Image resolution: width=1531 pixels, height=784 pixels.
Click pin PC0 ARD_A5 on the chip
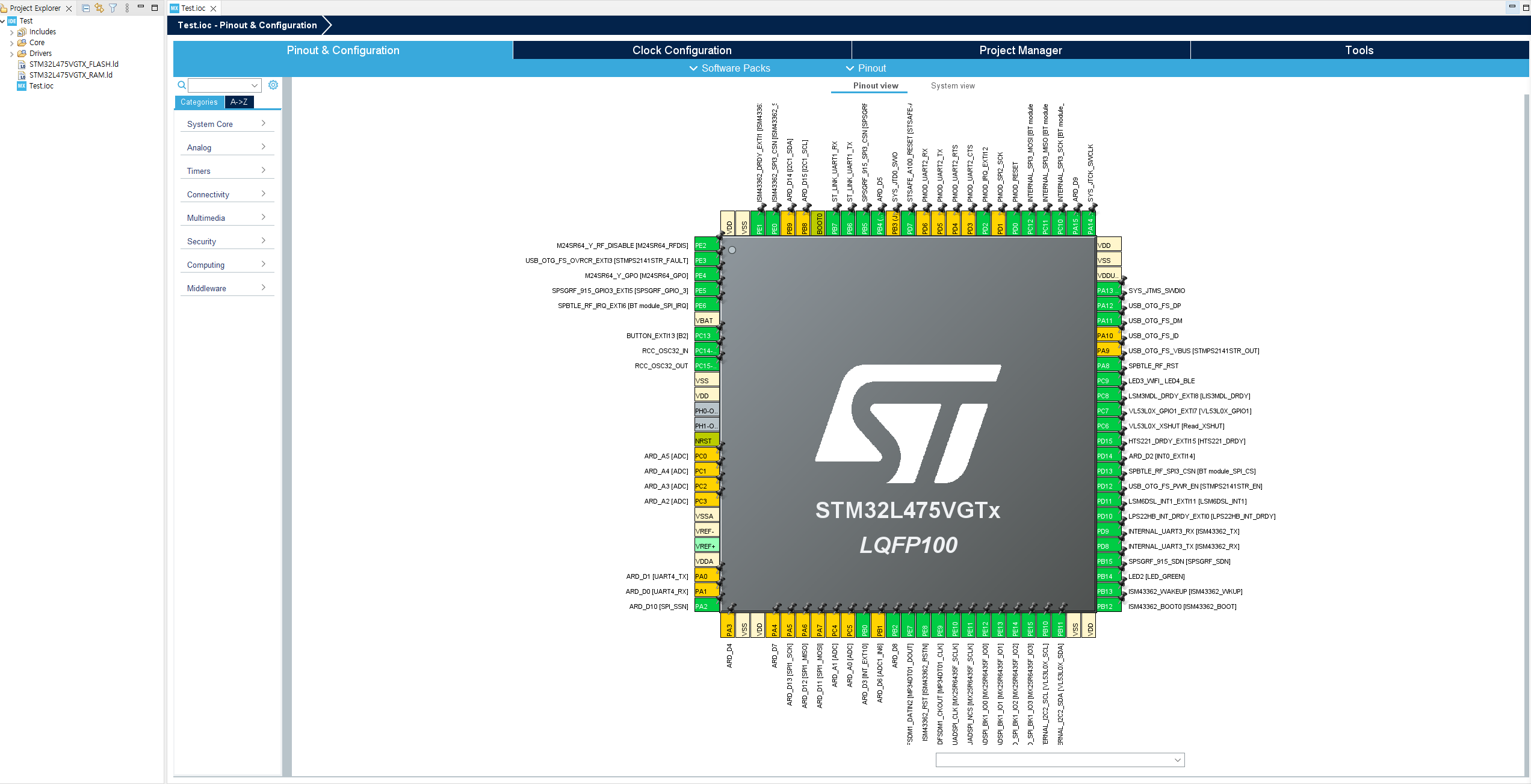(707, 456)
